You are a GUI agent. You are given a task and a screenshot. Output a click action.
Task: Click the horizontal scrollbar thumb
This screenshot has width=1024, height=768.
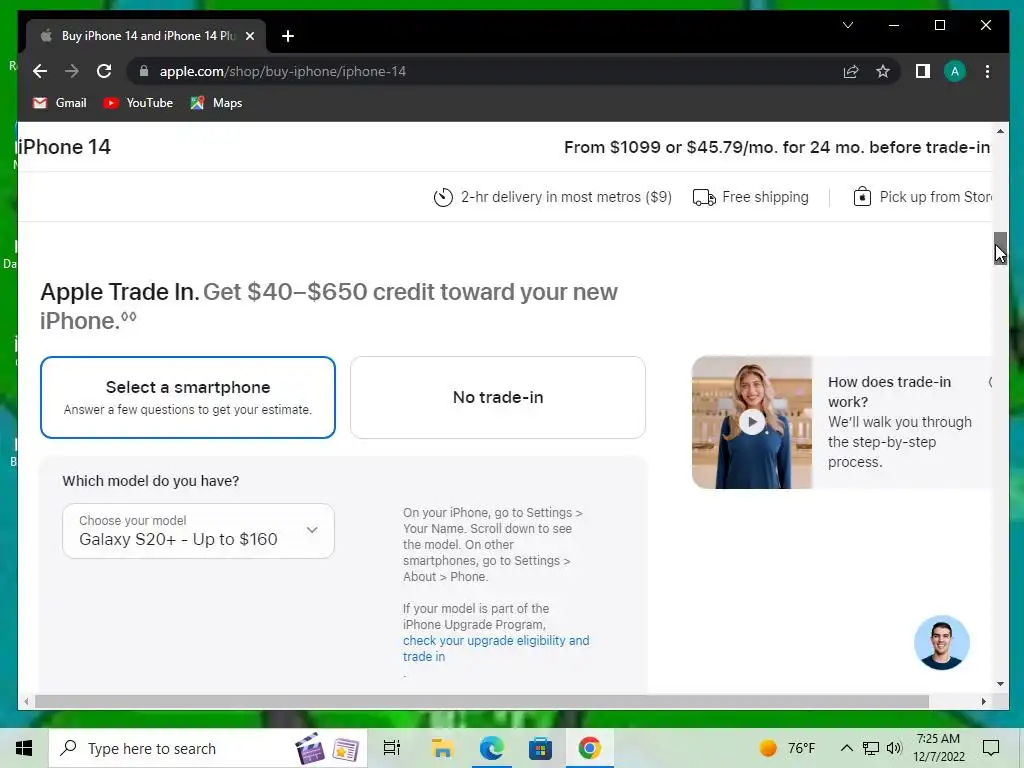(481, 701)
